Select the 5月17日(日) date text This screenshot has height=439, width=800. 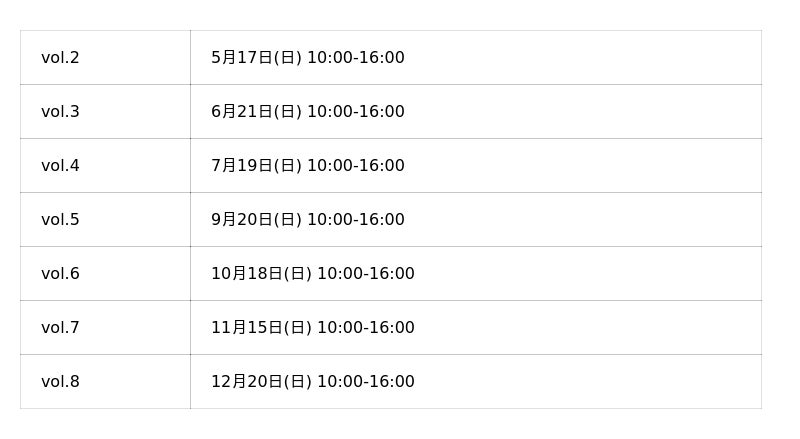[x=256, y=58]
